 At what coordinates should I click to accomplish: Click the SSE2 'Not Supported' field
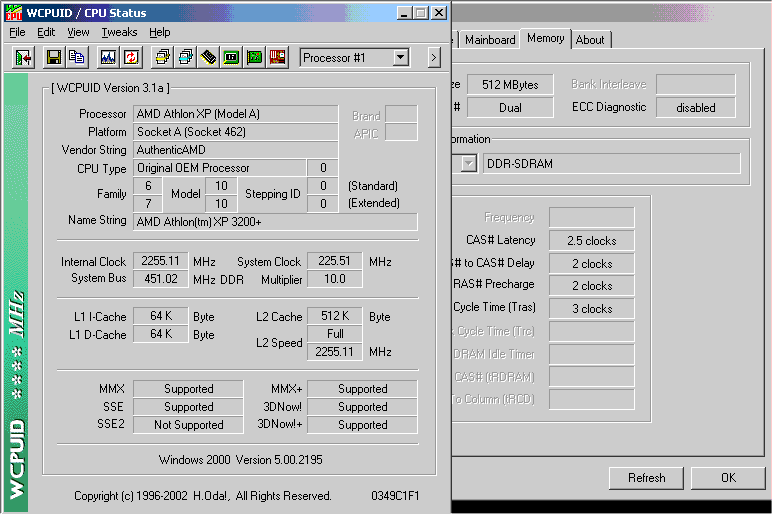[188, 425]
